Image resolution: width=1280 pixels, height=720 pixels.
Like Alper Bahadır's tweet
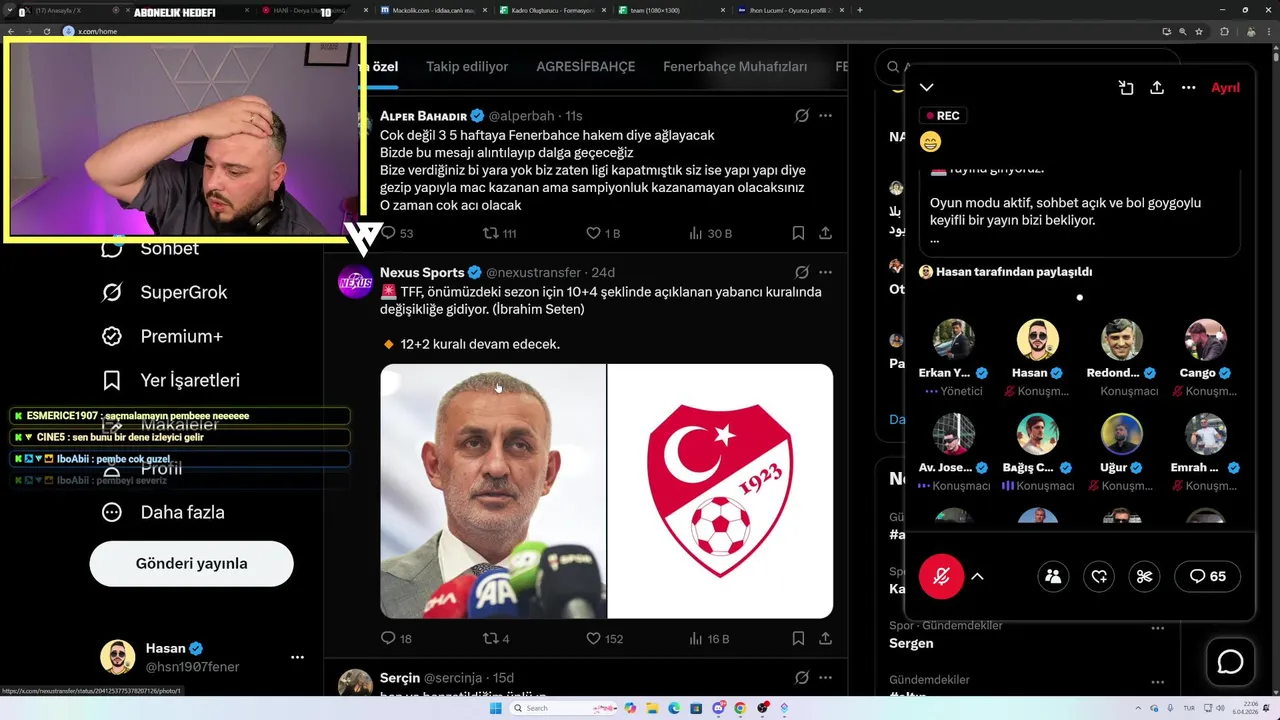tap(593, 233)
